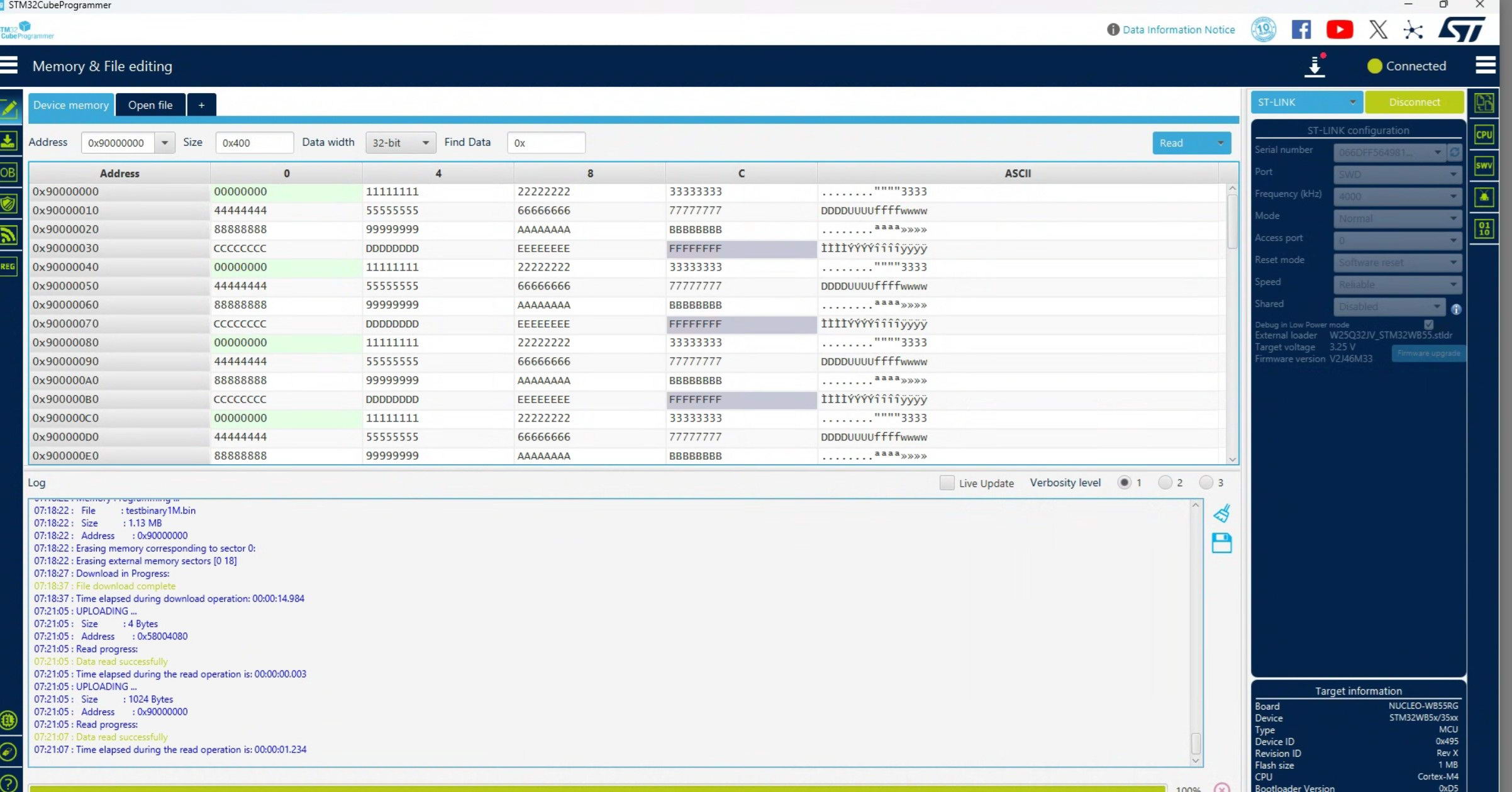Expand the Data width 32-bit dropdown
The width and height of the screenshot is (1512, 792).
[x=401, y=143]
